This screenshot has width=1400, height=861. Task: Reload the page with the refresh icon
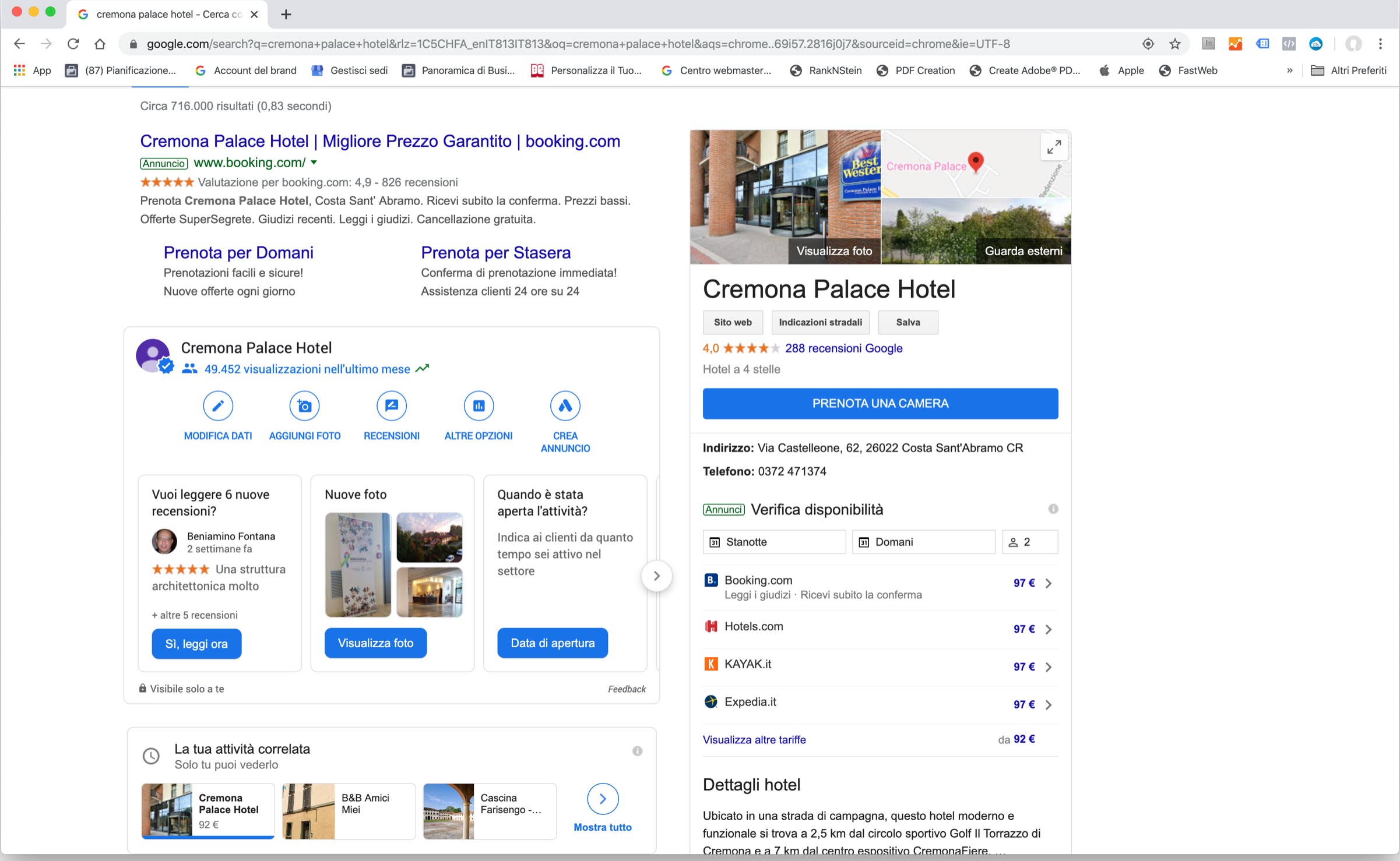(73, 44)
